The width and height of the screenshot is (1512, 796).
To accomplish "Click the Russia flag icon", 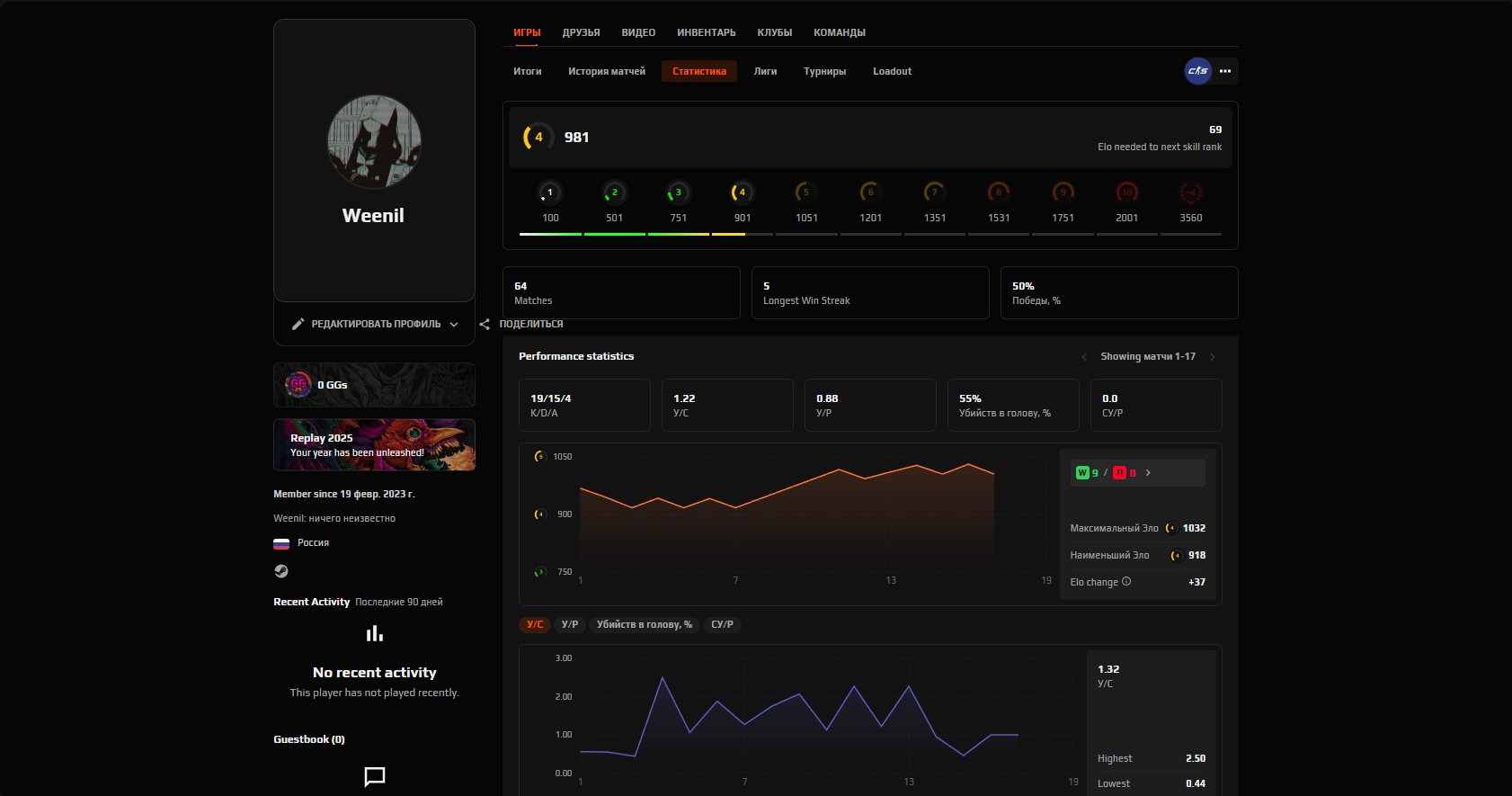I will [281, 543].
